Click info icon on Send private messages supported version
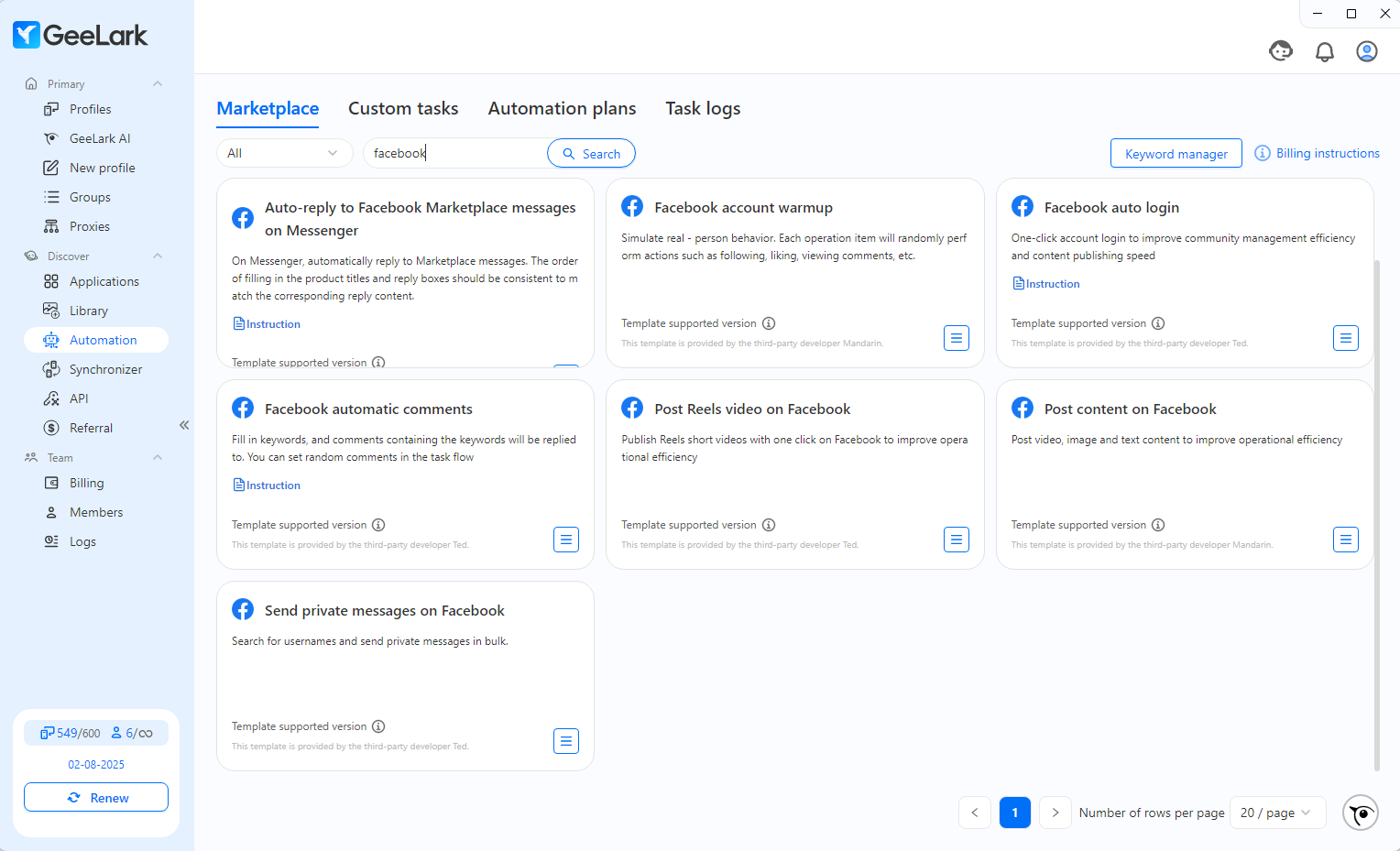This screenshot has width=1400, height=851. click(x=378, y=726)
